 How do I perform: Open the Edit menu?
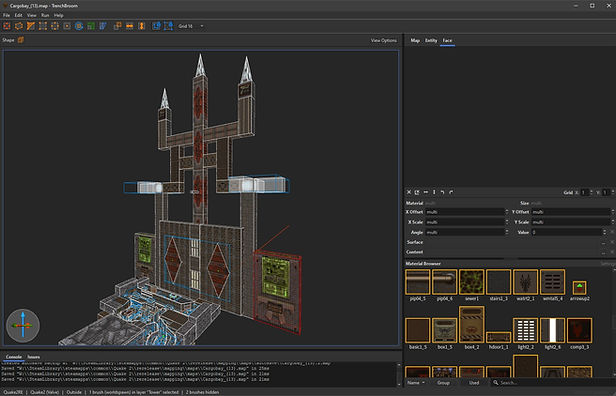[x=18, y=15]
